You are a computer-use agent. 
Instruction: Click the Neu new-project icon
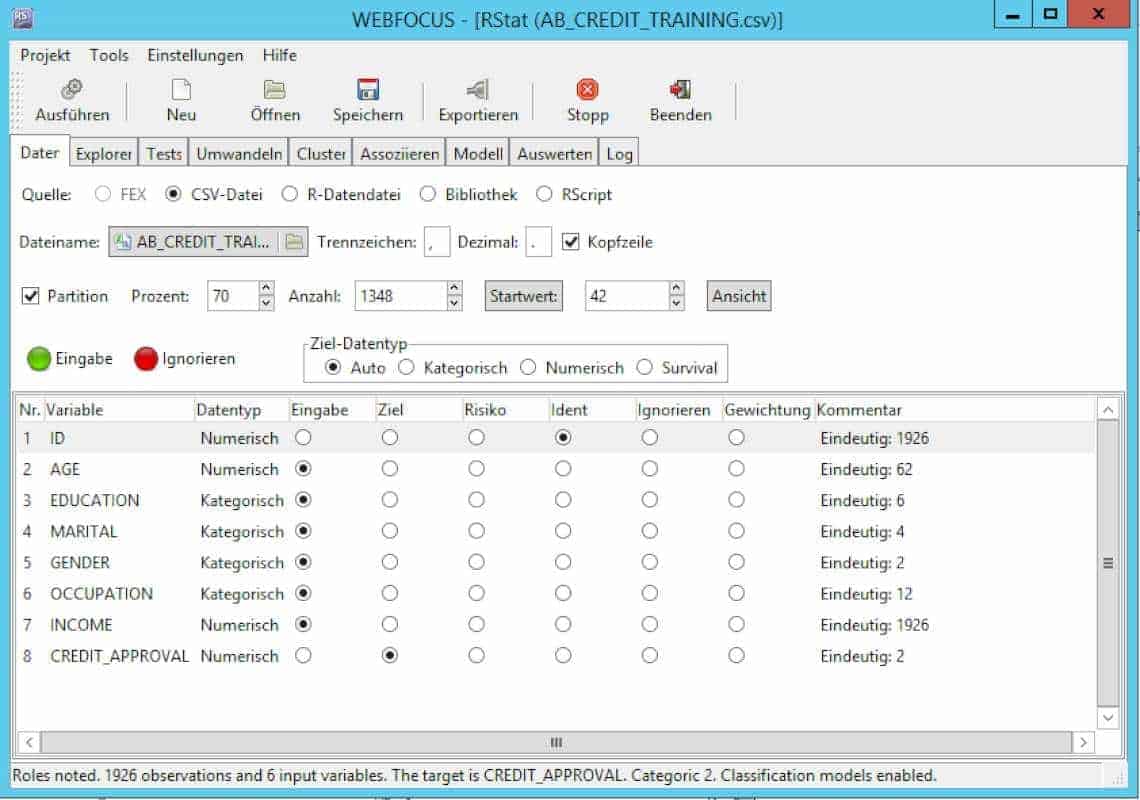(x=180, y=89)
